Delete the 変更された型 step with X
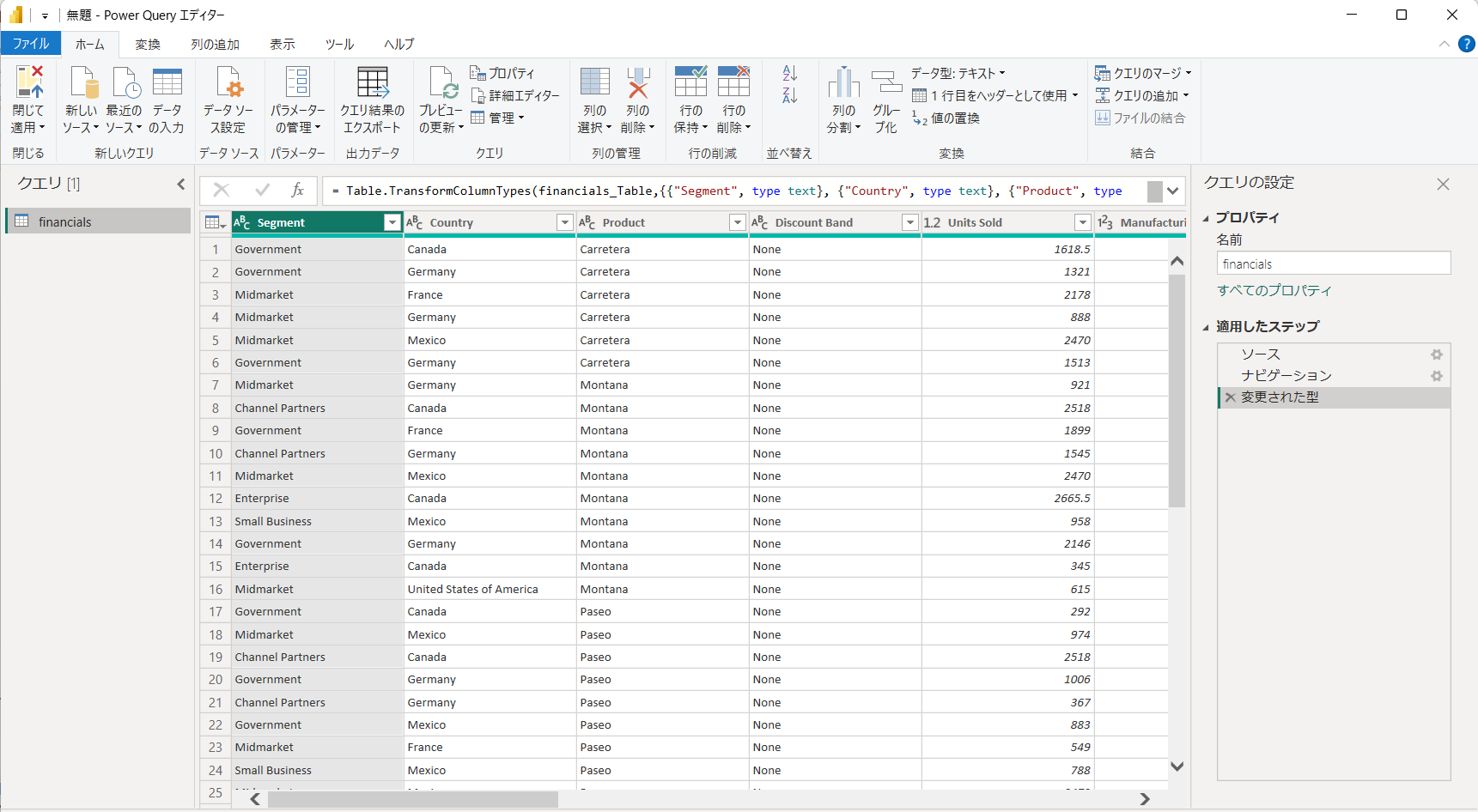The width and height of the screenshot is (1478, 812). (x=1231, y=397)
